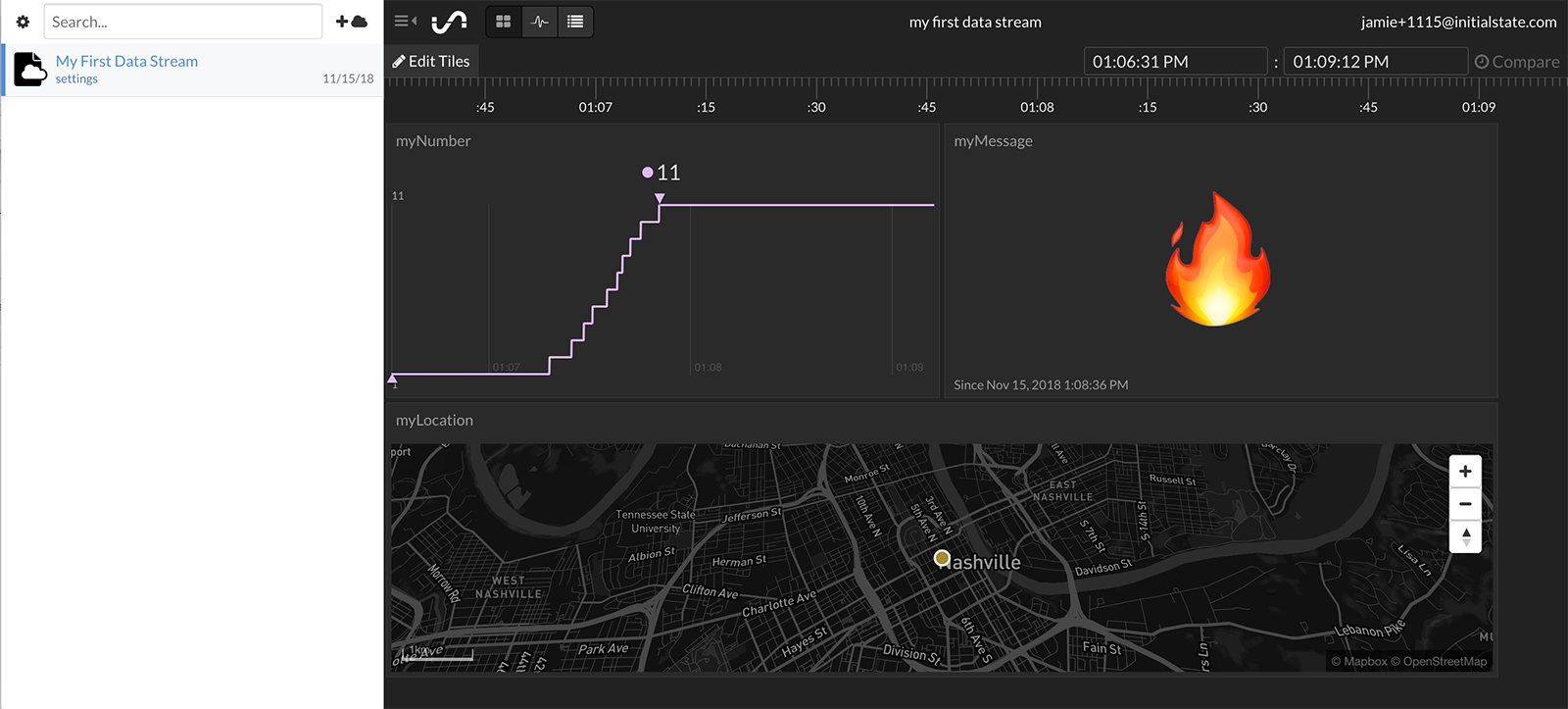Open the bucket settings link
Image resolution: width=1568 pixels, height=709 pixels.
tap(76, 79)
